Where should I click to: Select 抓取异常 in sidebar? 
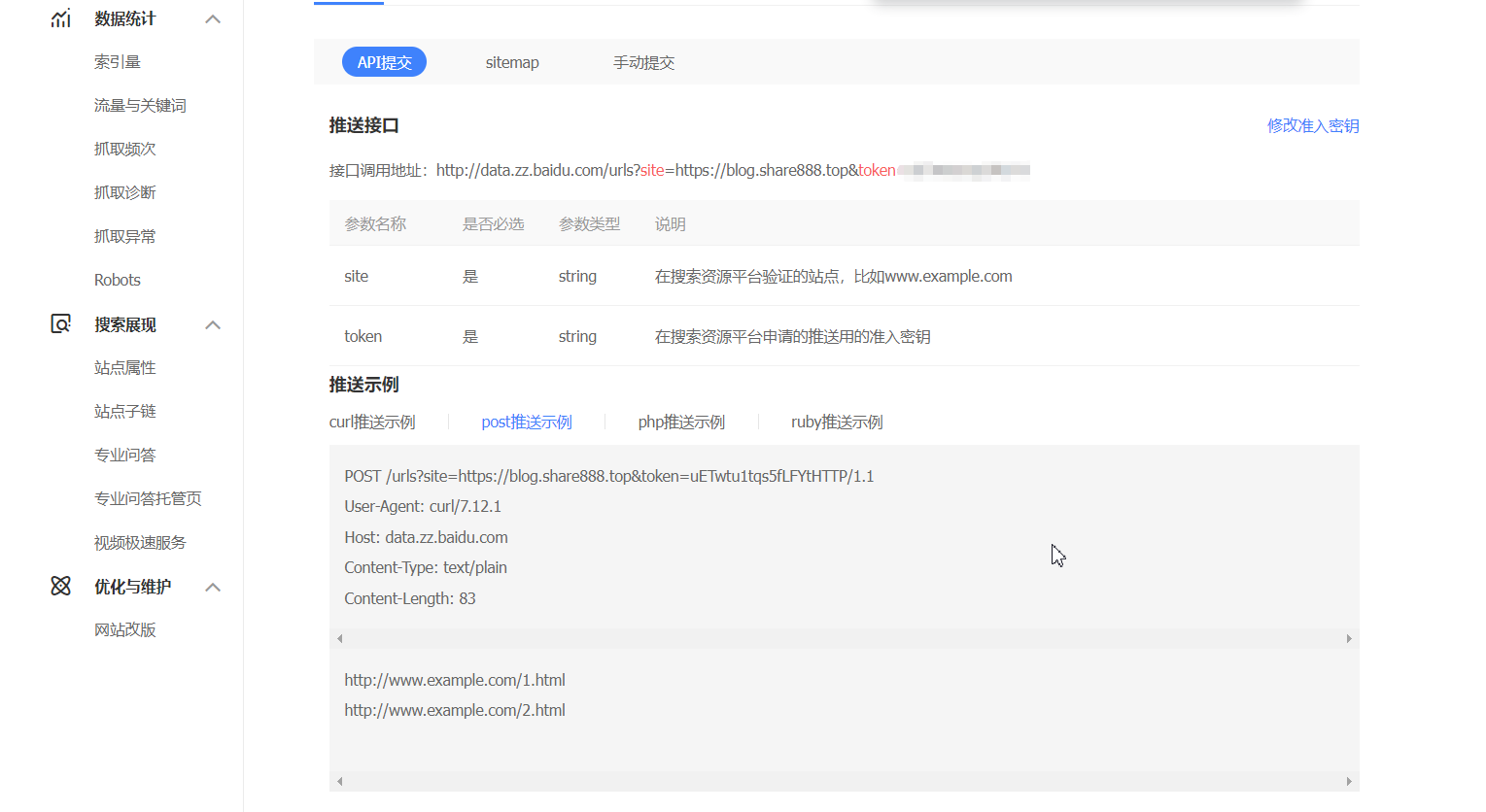click(x=124, y=236)
